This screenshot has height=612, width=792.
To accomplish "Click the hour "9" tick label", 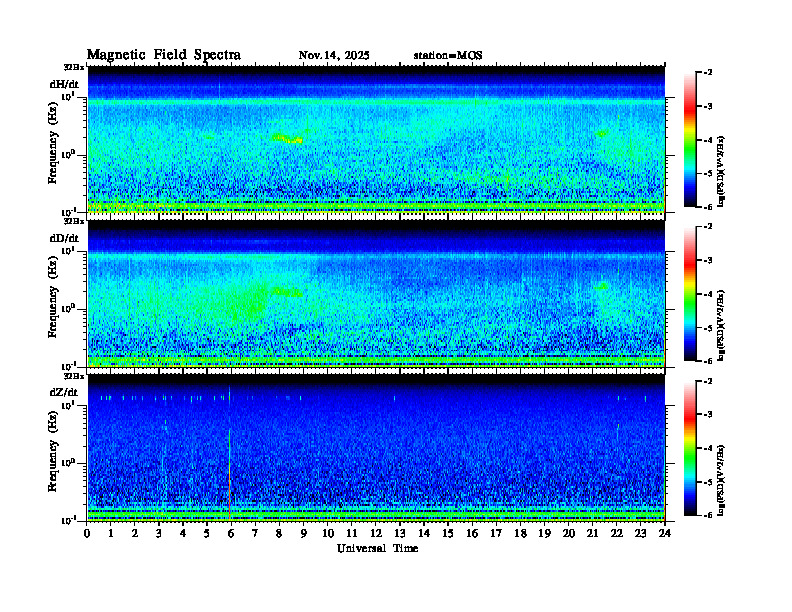I will (304, 533).
